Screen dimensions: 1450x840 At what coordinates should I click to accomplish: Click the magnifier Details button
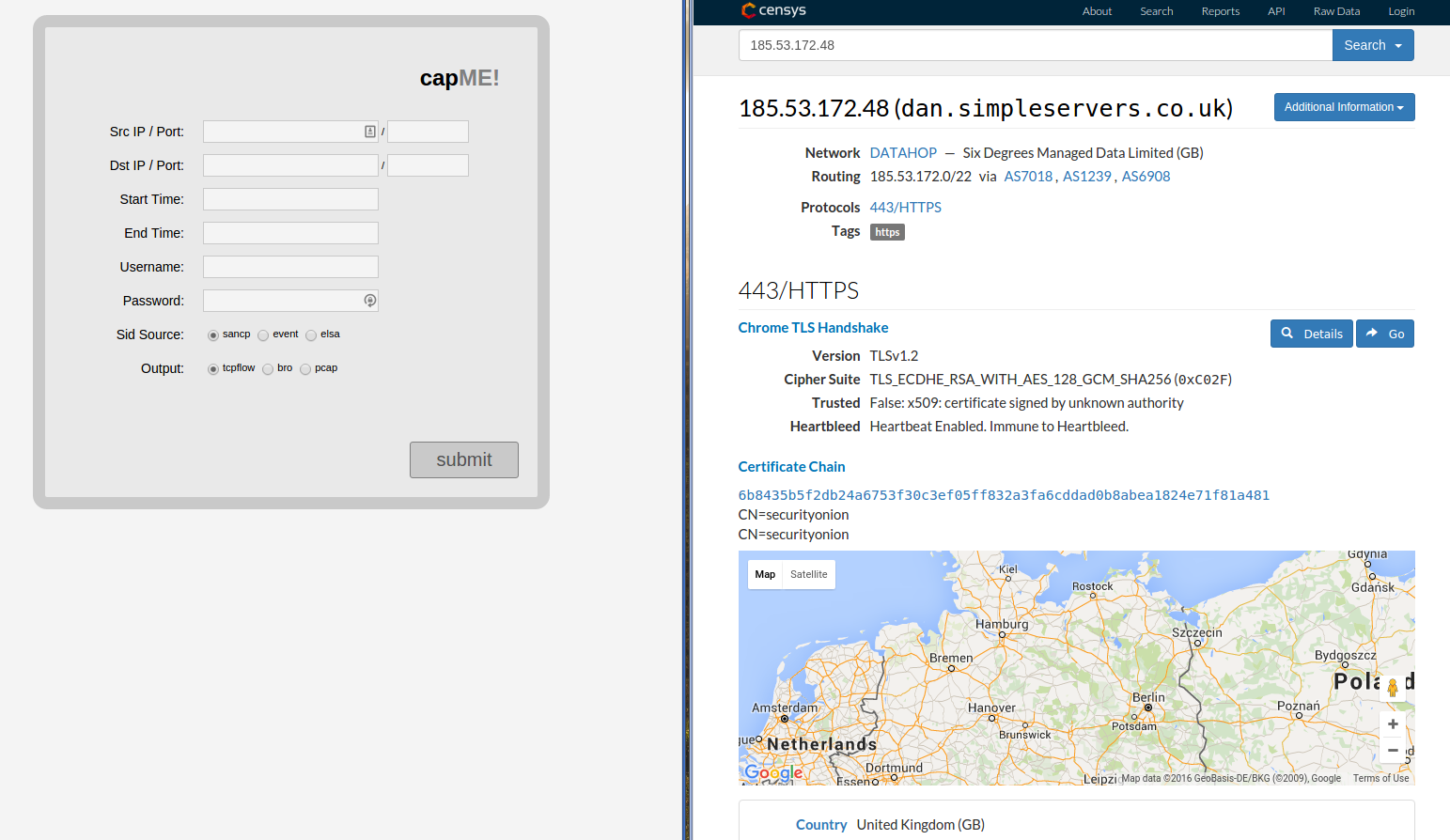click(x=1312, y=334)
